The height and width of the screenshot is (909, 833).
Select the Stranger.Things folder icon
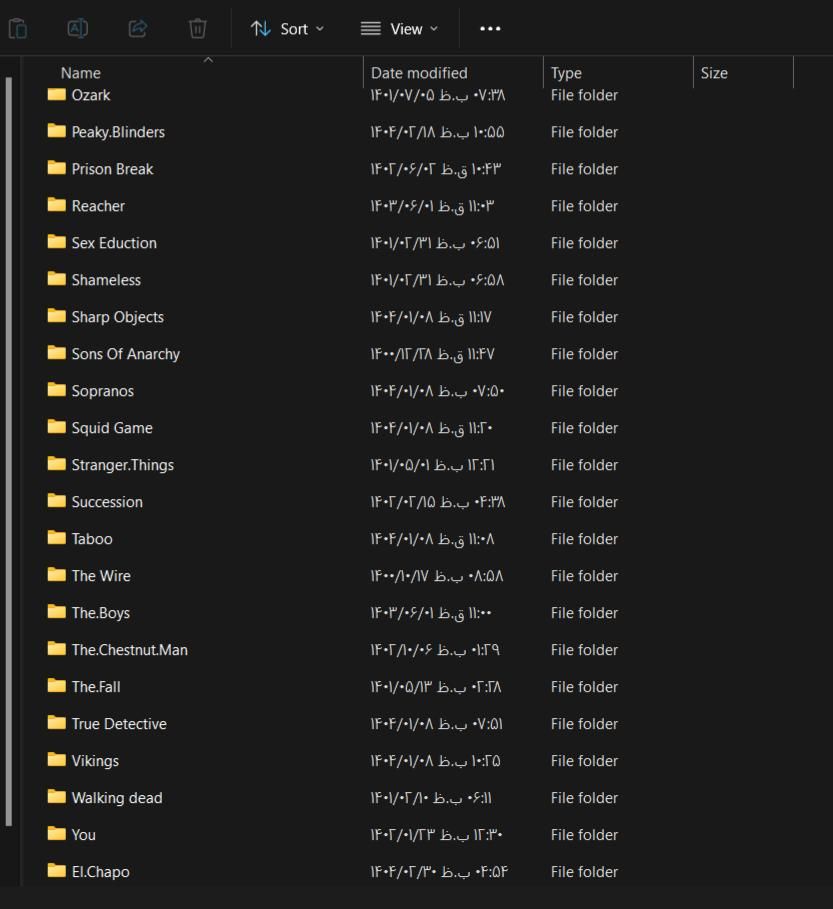(56, 464)
